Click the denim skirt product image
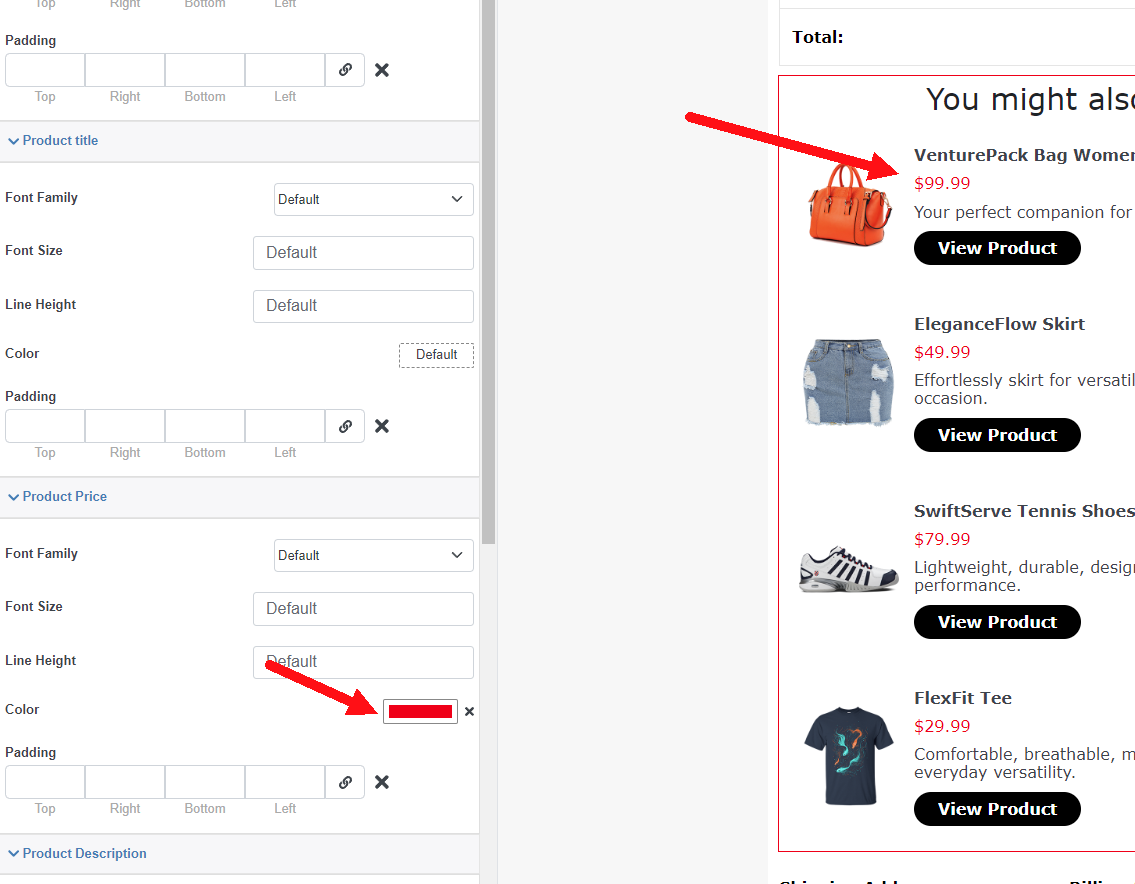Viewport: 1135px width, 884px height. click(x=848, y=382)
